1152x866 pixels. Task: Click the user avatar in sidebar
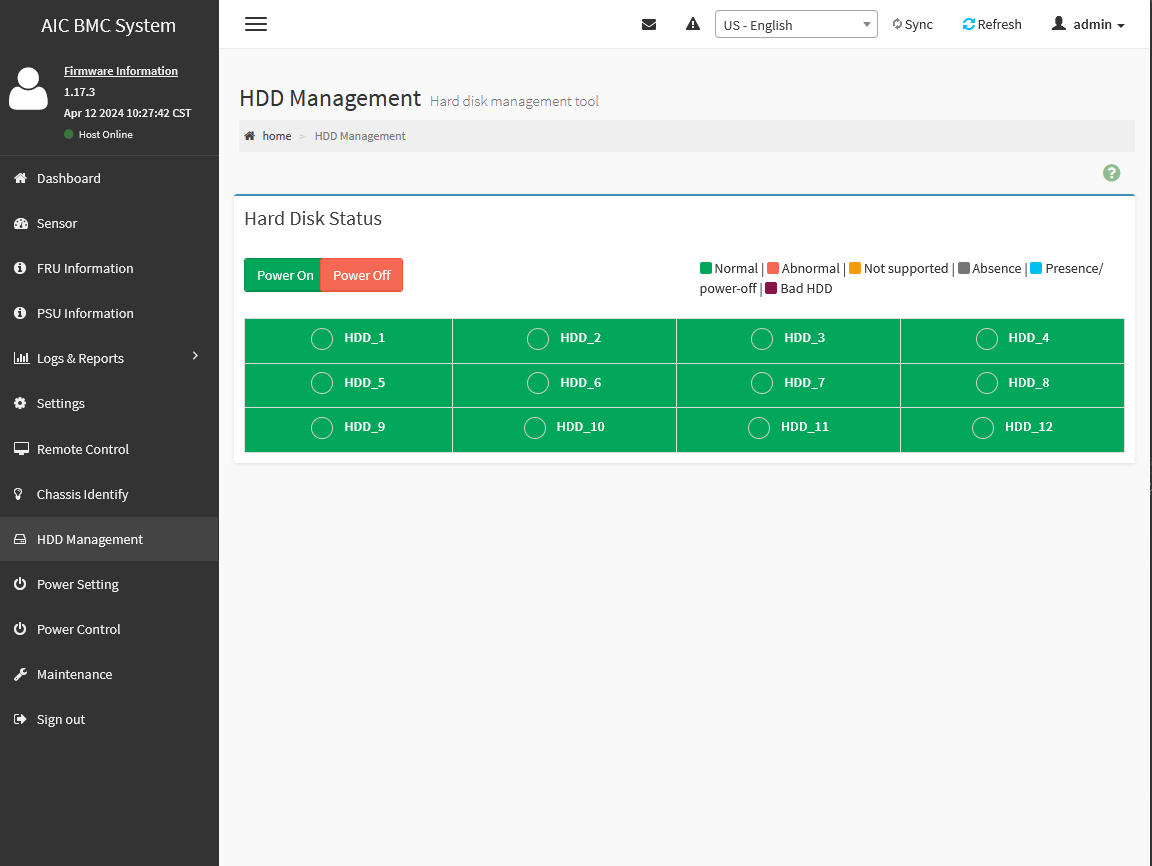[28, 88]
